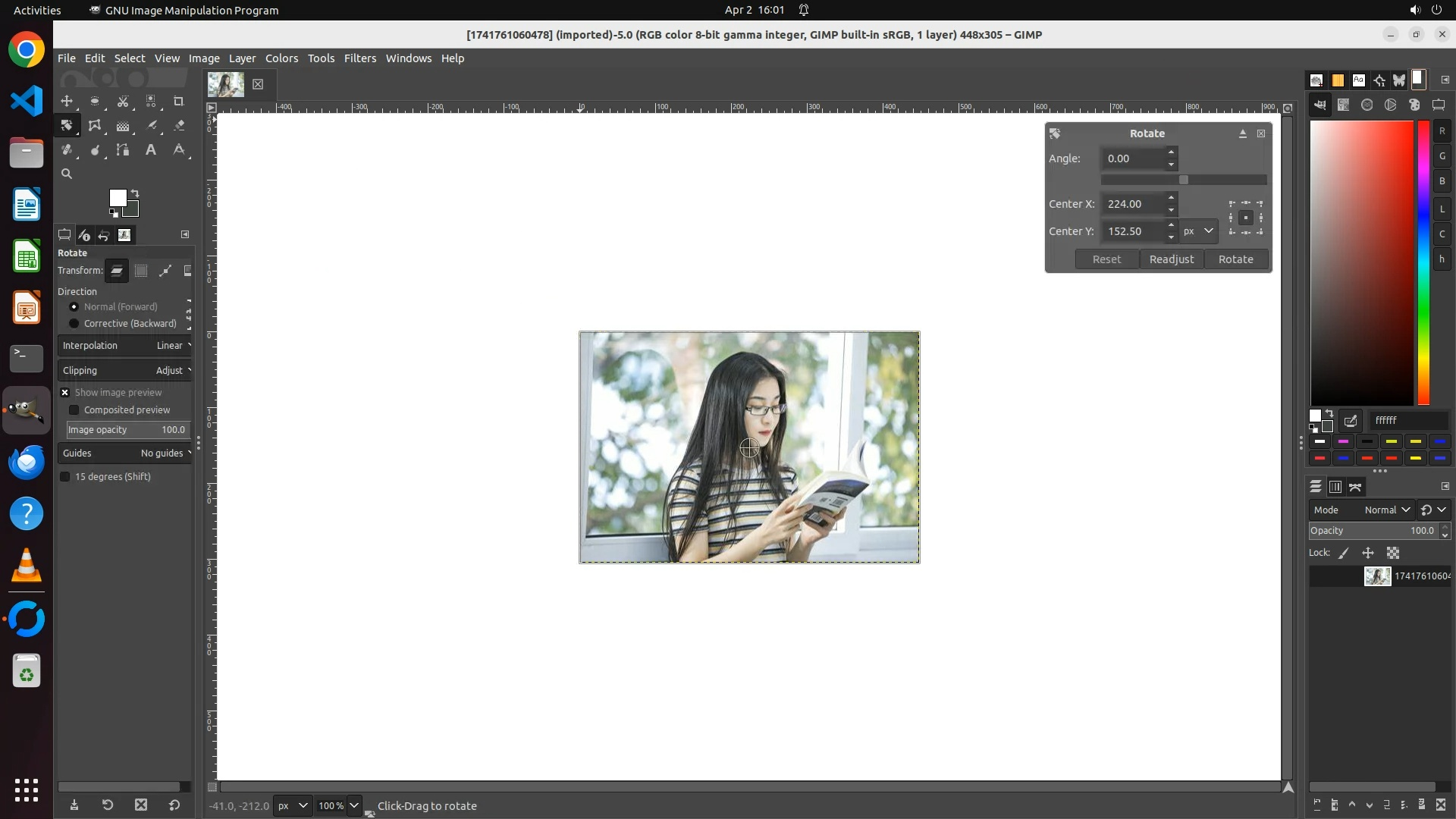Screen dimensions: 1456x819
Task: Select the Crop tool
Action: point(179,101)
